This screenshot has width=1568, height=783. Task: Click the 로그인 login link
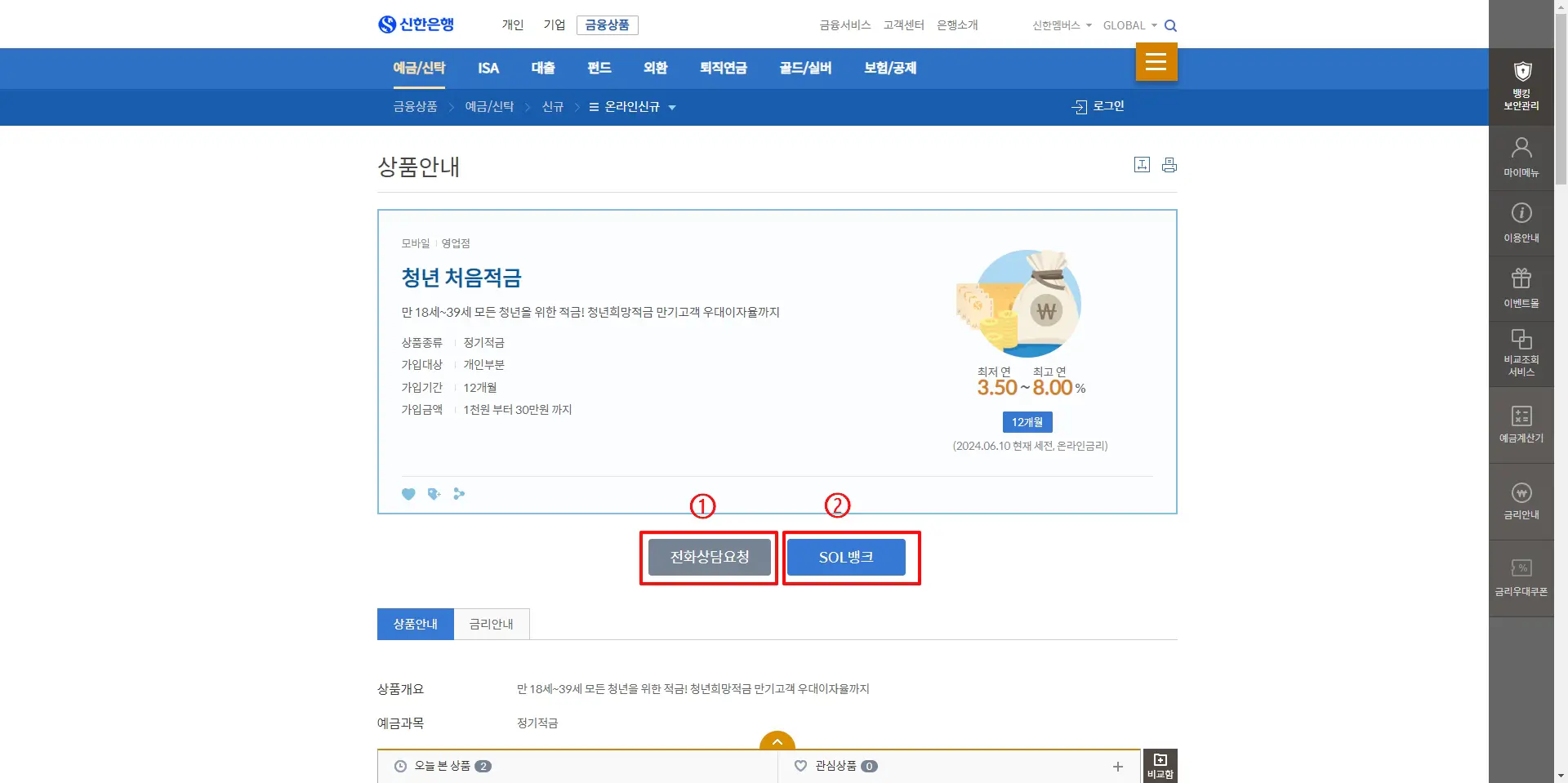click(1098, 106)
